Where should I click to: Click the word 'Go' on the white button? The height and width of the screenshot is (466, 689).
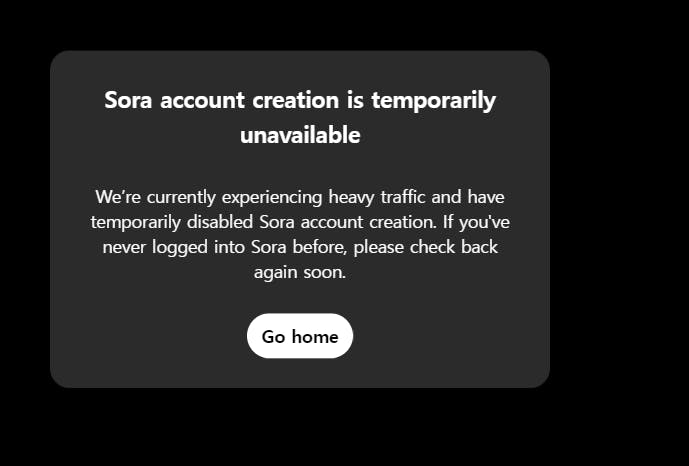273,337
